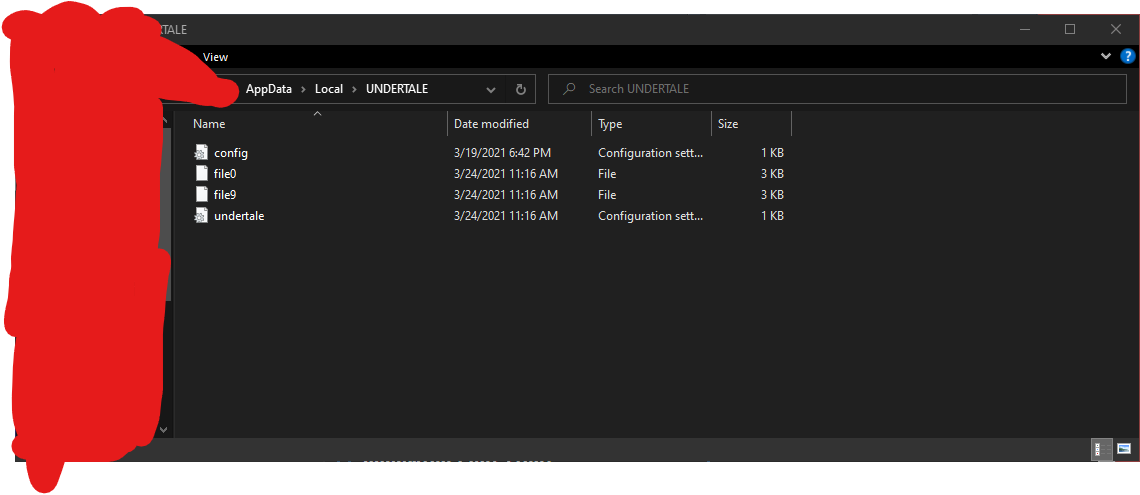Expand the ribbon with the chevron
The width and height of the screenshot is (1140, 495).
(x=1106, y=57)
